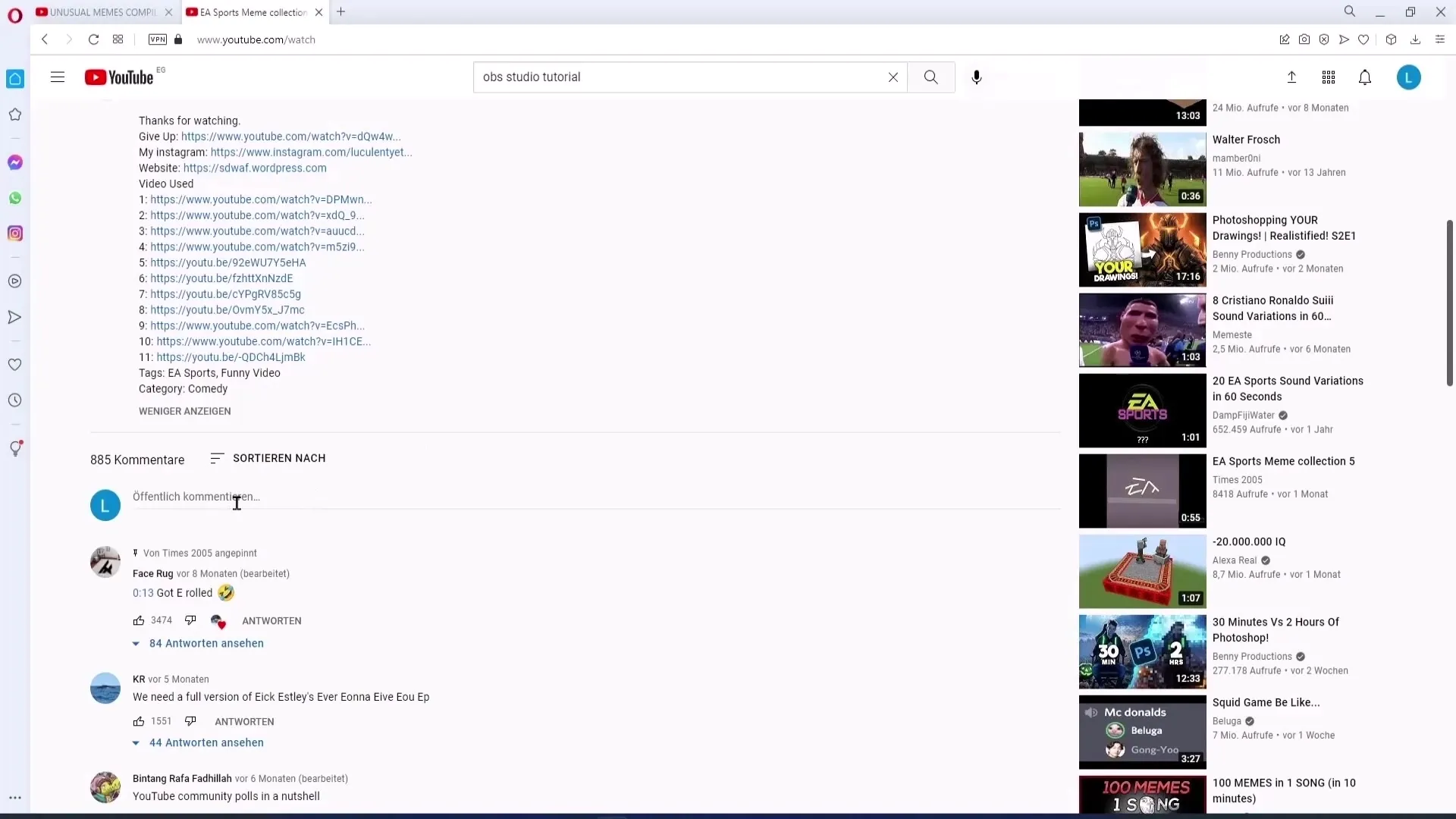
Task: Click the YouTube upload icon
Action: click(1291, 77)
